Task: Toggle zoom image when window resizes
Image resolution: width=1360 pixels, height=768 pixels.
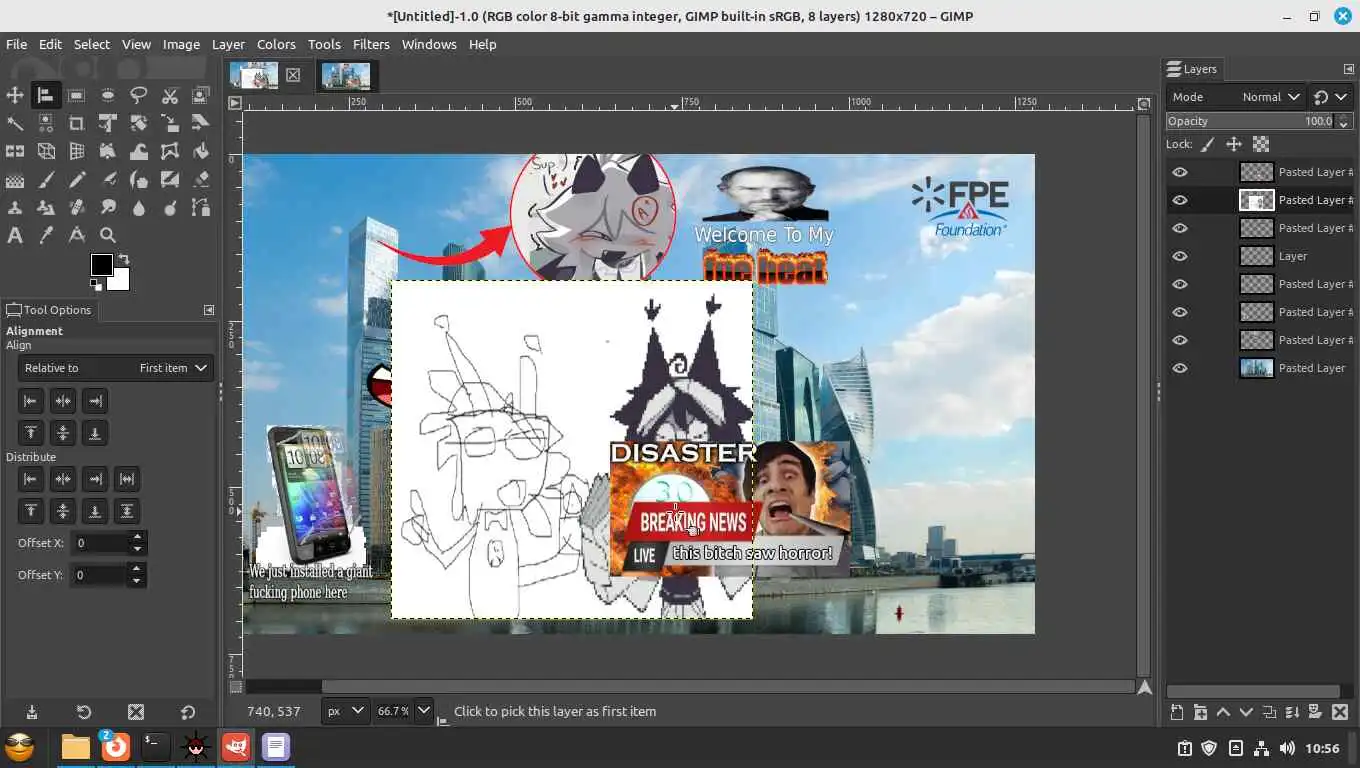Action: pyautogui.click(x=1145, y=103)
